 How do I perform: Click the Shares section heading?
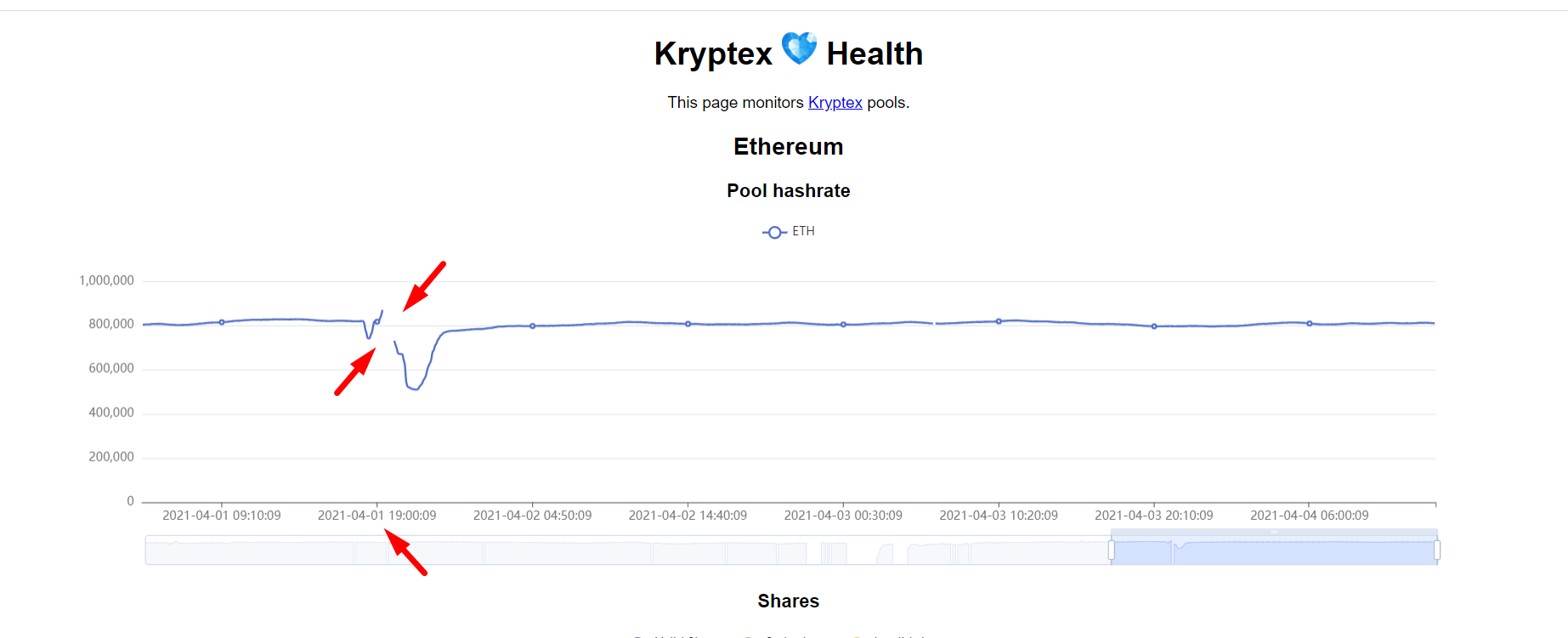788,601
